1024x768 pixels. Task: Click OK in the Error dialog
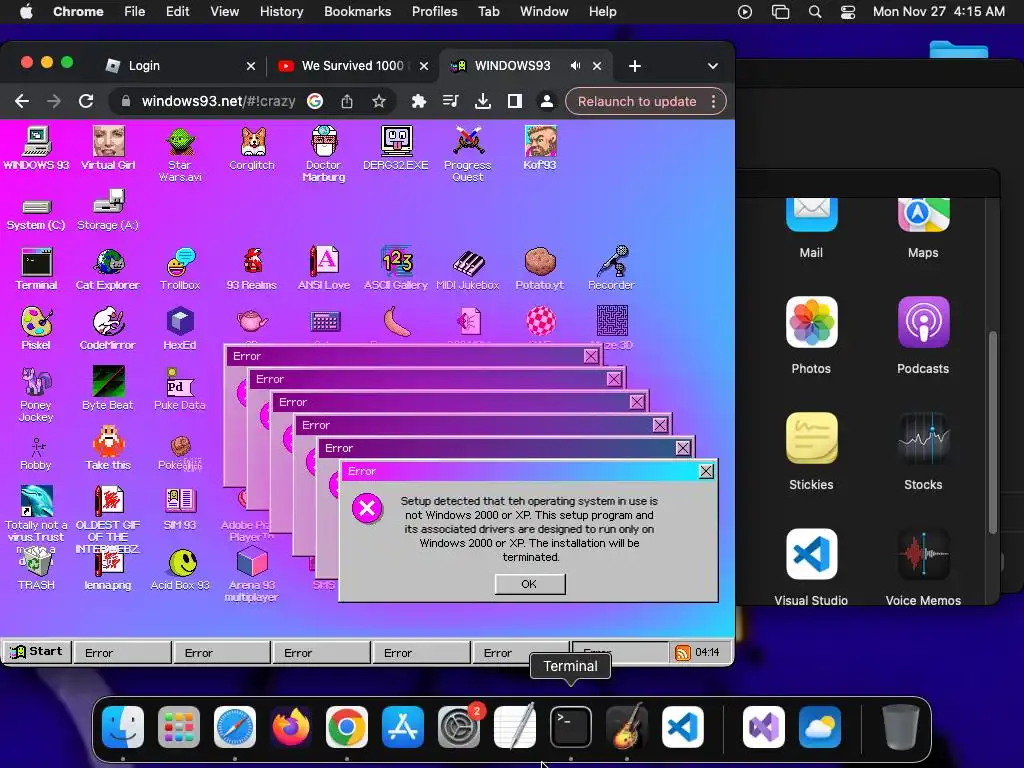(530, 584)
